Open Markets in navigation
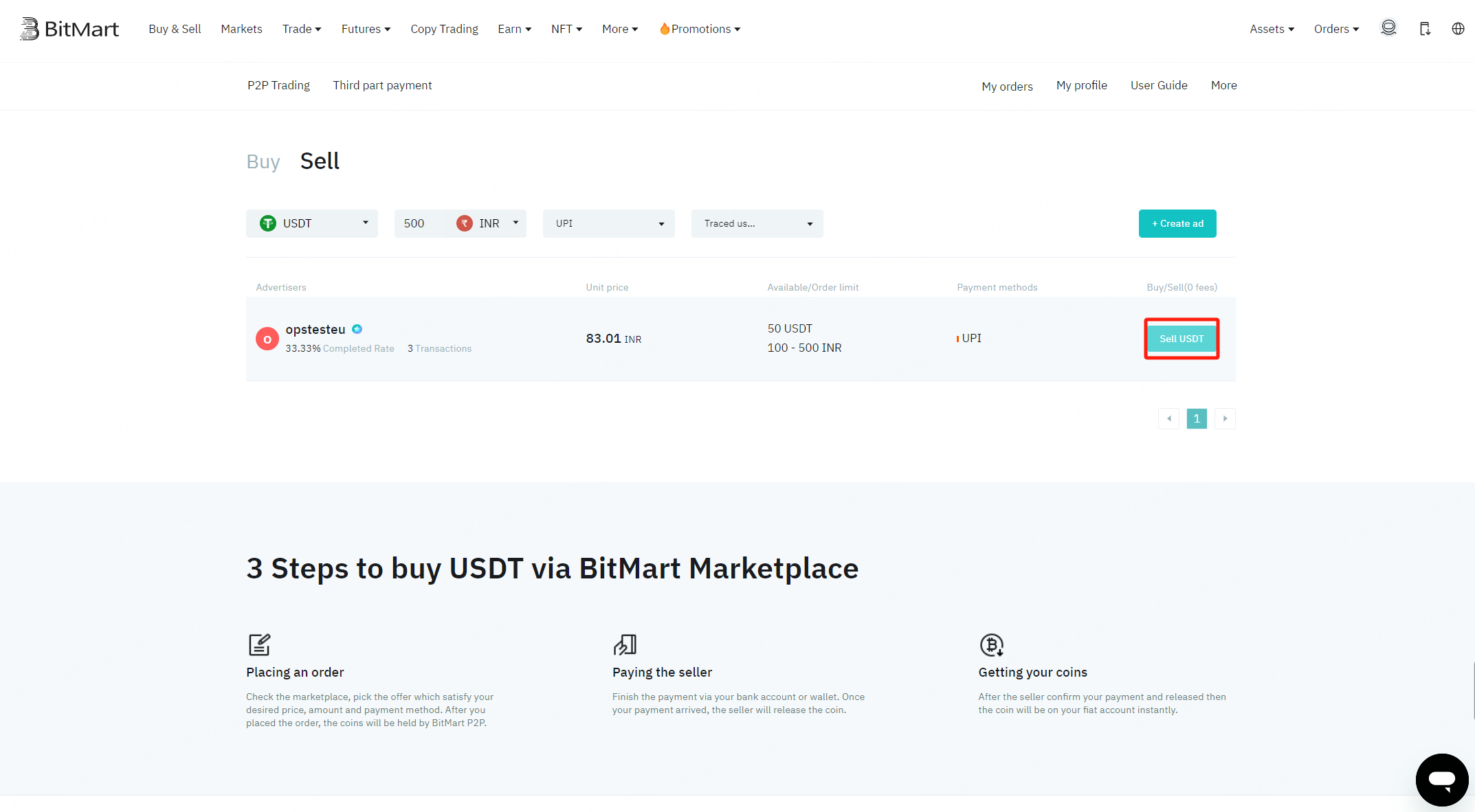Image resolution: width=1475 pixels, height=812 pixels. (241, 29)
